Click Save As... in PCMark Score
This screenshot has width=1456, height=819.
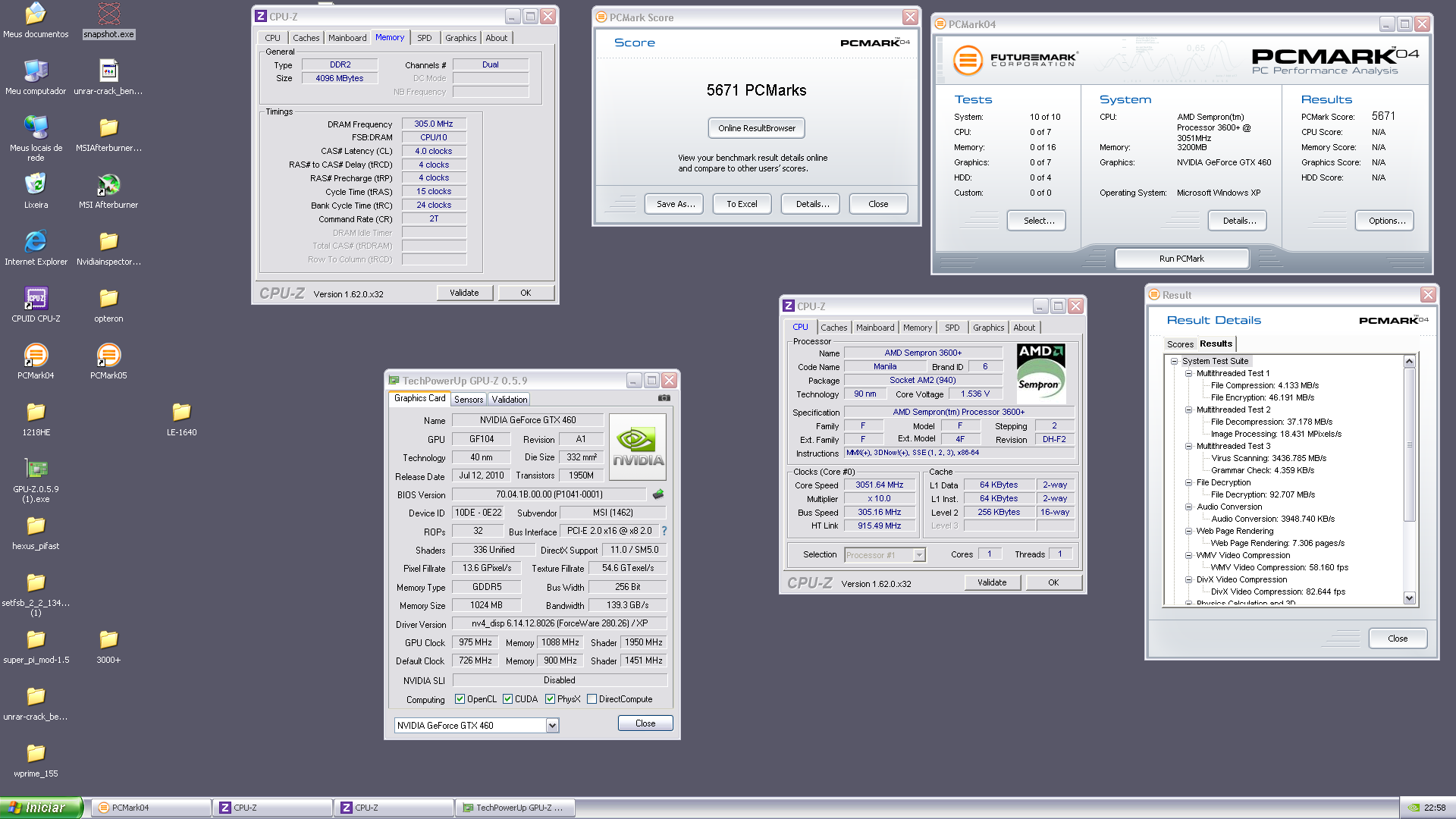[x=676, y=204]
